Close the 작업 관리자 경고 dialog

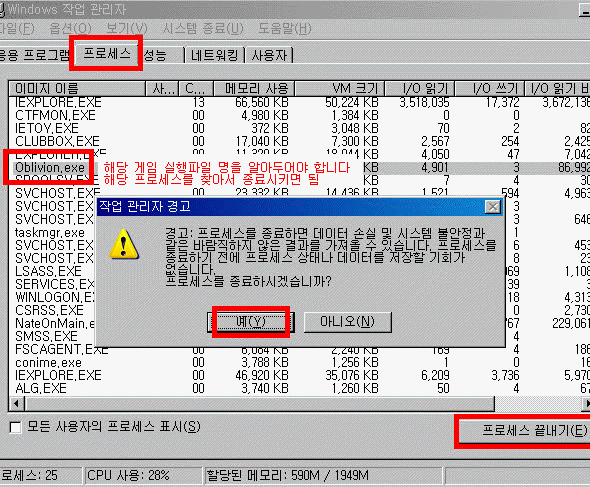point(493,207)
